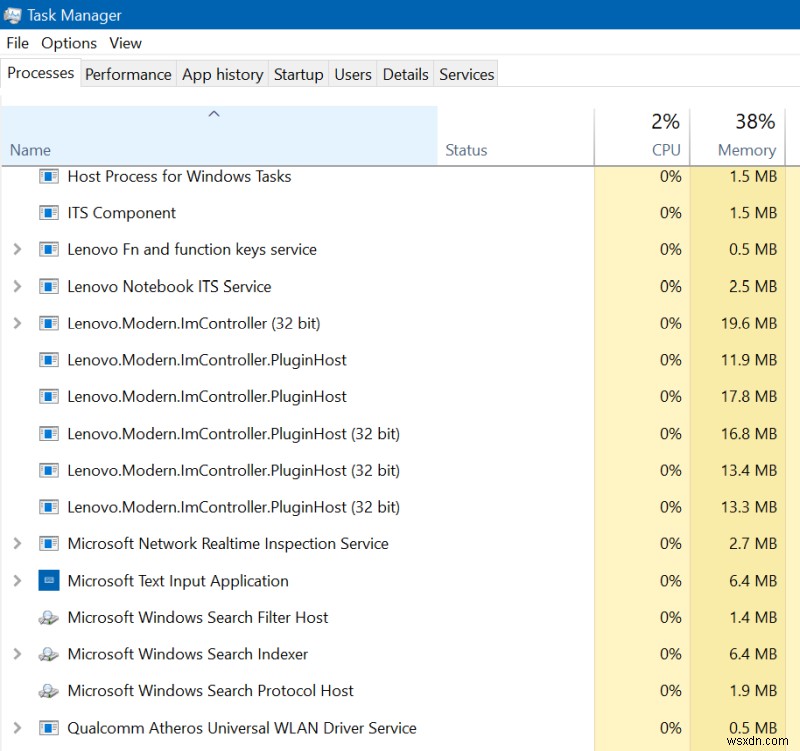Screen dimensions: 800x751
Task: Click the Microsoft Text Input Application icon
Action: (48, 581)
